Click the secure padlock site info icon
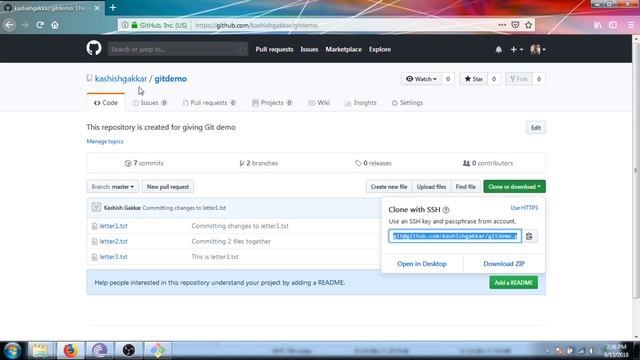 134,25
